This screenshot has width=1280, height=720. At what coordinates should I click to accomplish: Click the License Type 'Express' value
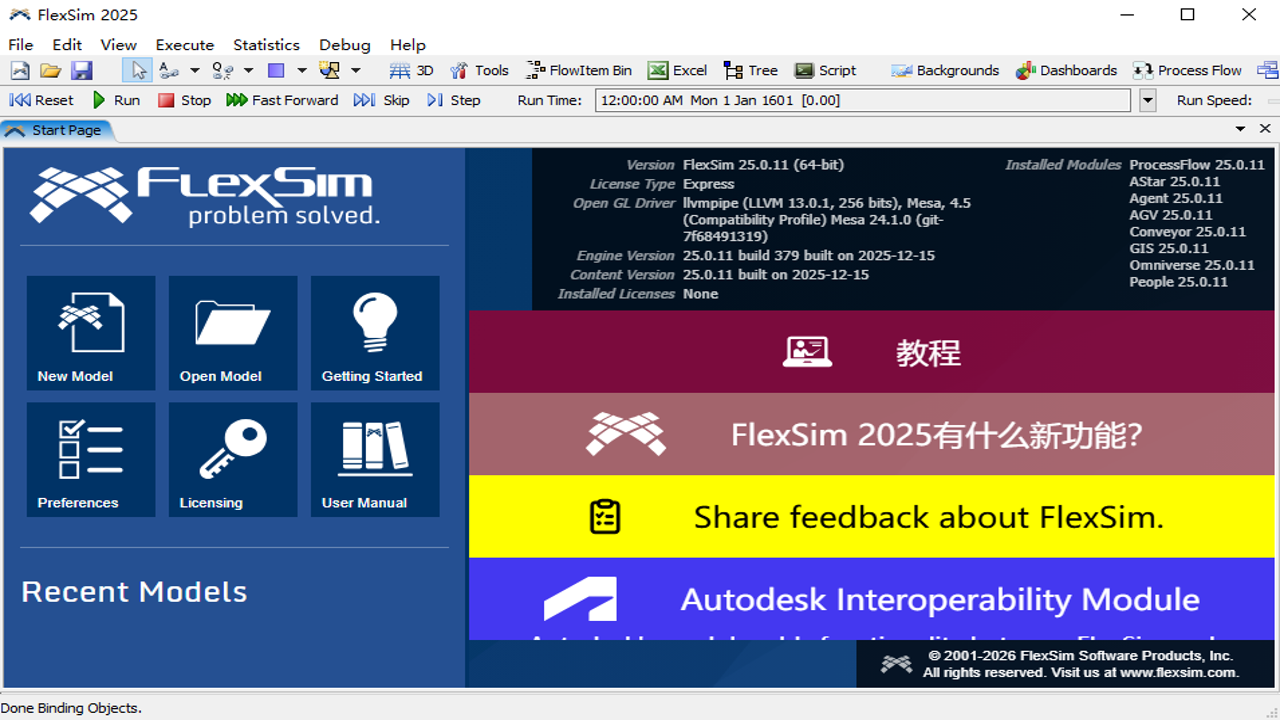pyautogui.click(x=709, y=184)
